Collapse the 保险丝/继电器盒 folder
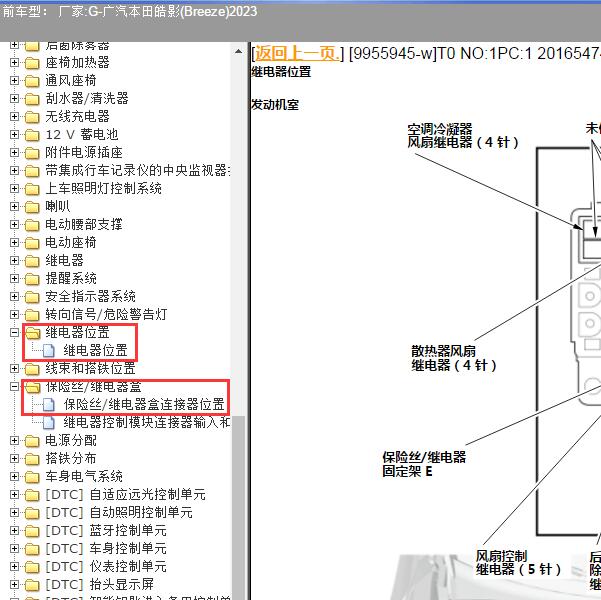The height and width of the screenshot is (600, 601). [15, 386]
